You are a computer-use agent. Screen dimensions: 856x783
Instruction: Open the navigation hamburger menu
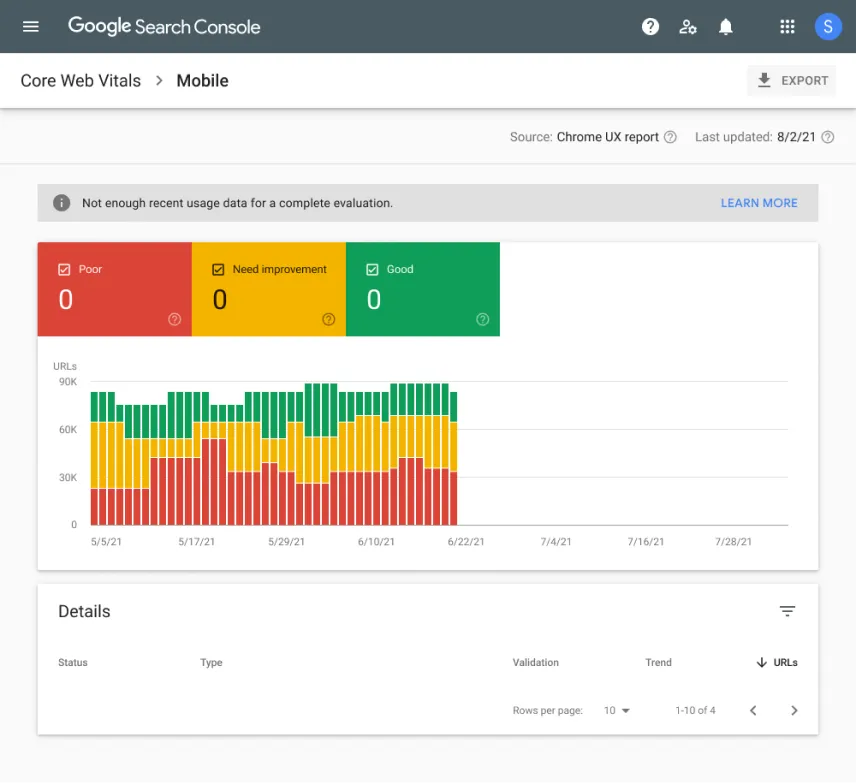click(29, 26)
